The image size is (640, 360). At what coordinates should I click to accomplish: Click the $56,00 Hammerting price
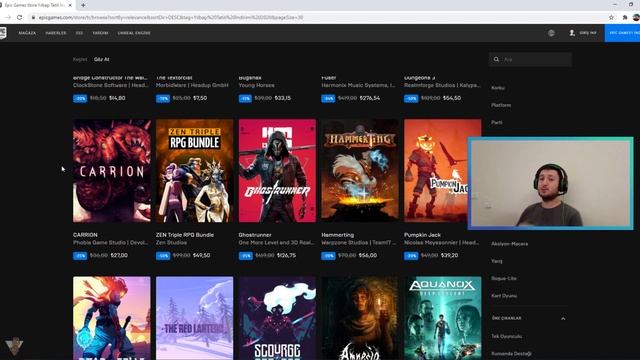pos(368,256)
